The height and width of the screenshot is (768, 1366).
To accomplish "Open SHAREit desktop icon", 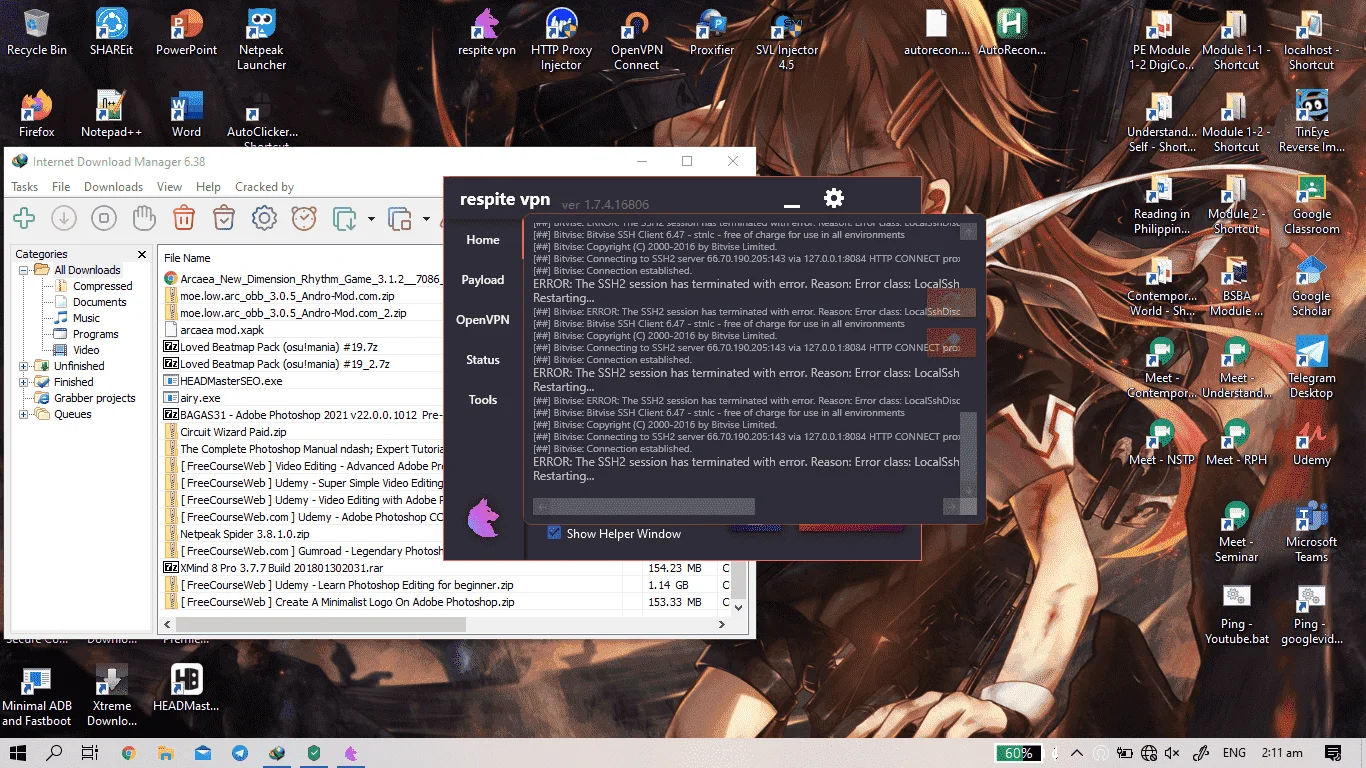I will point(111,33).
